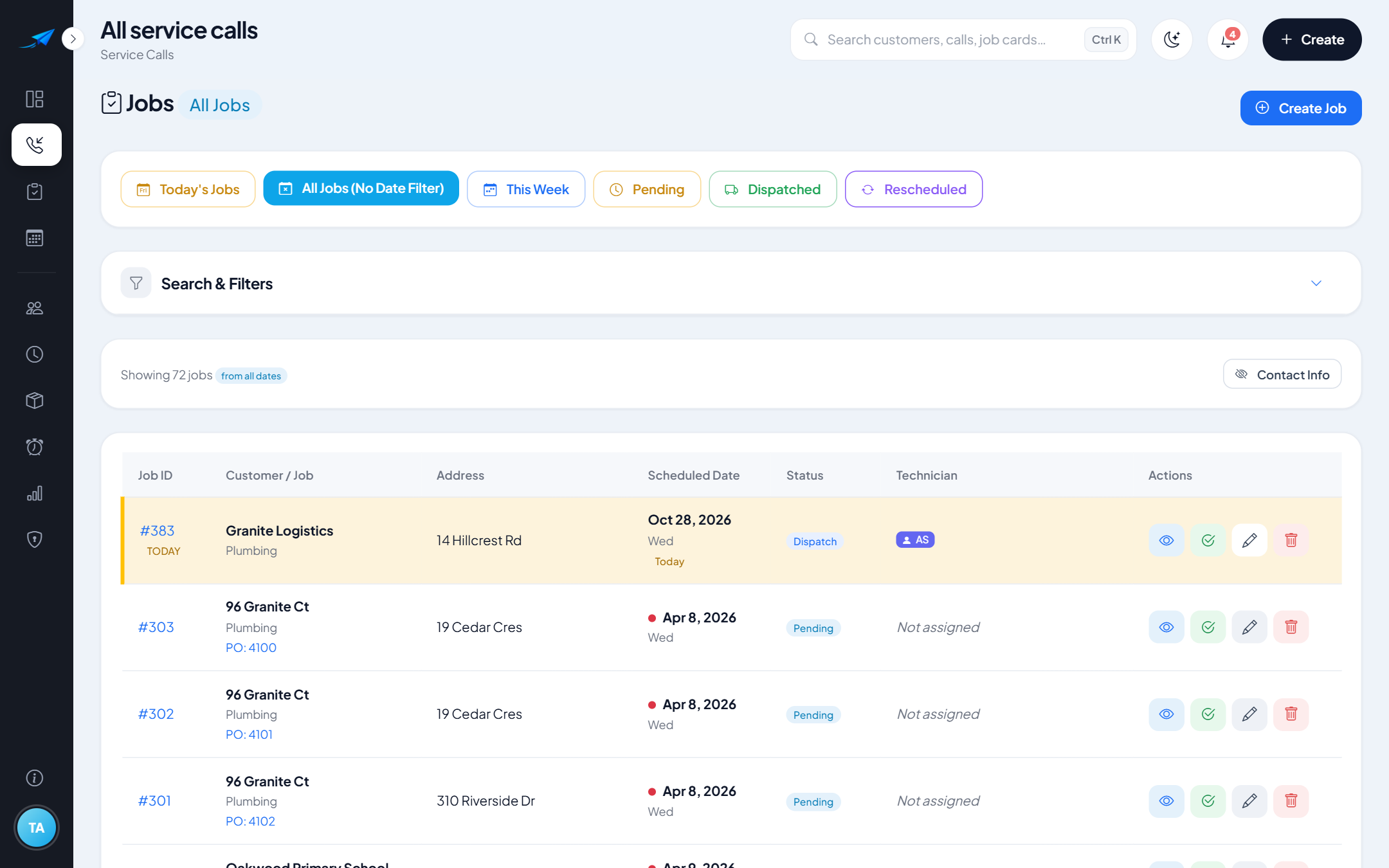Open the dashboard layout icon in sidebar
The width and height of the screenshot is (1389, 868).
pos(35,98)
